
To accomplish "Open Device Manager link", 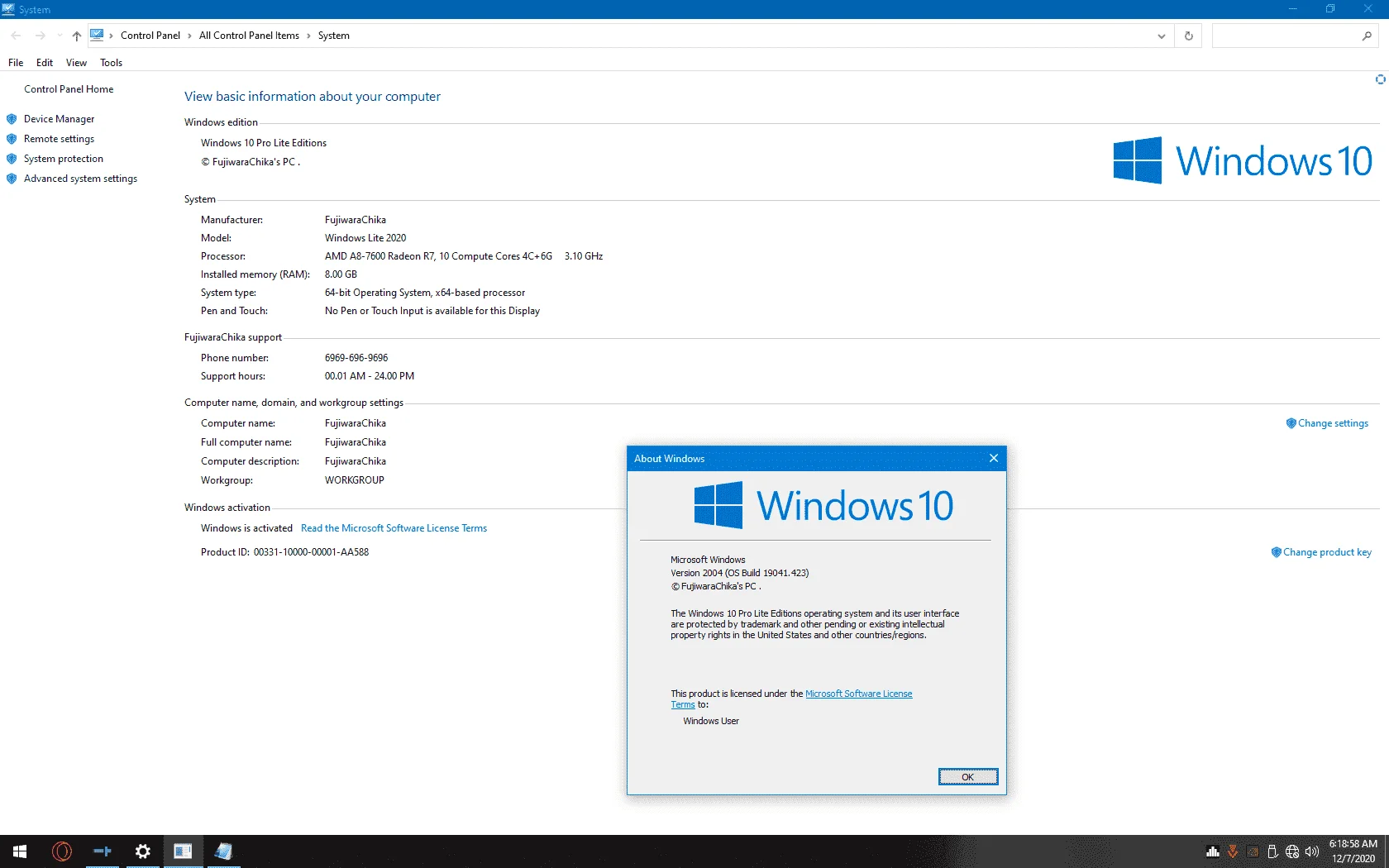I will tap(59, 119).
